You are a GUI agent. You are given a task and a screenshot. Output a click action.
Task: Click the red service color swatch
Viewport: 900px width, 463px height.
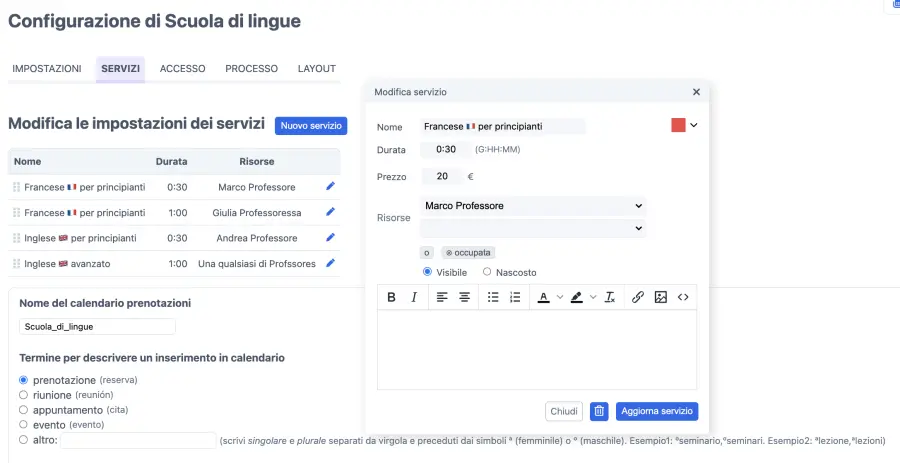click(x=678, y=126)
